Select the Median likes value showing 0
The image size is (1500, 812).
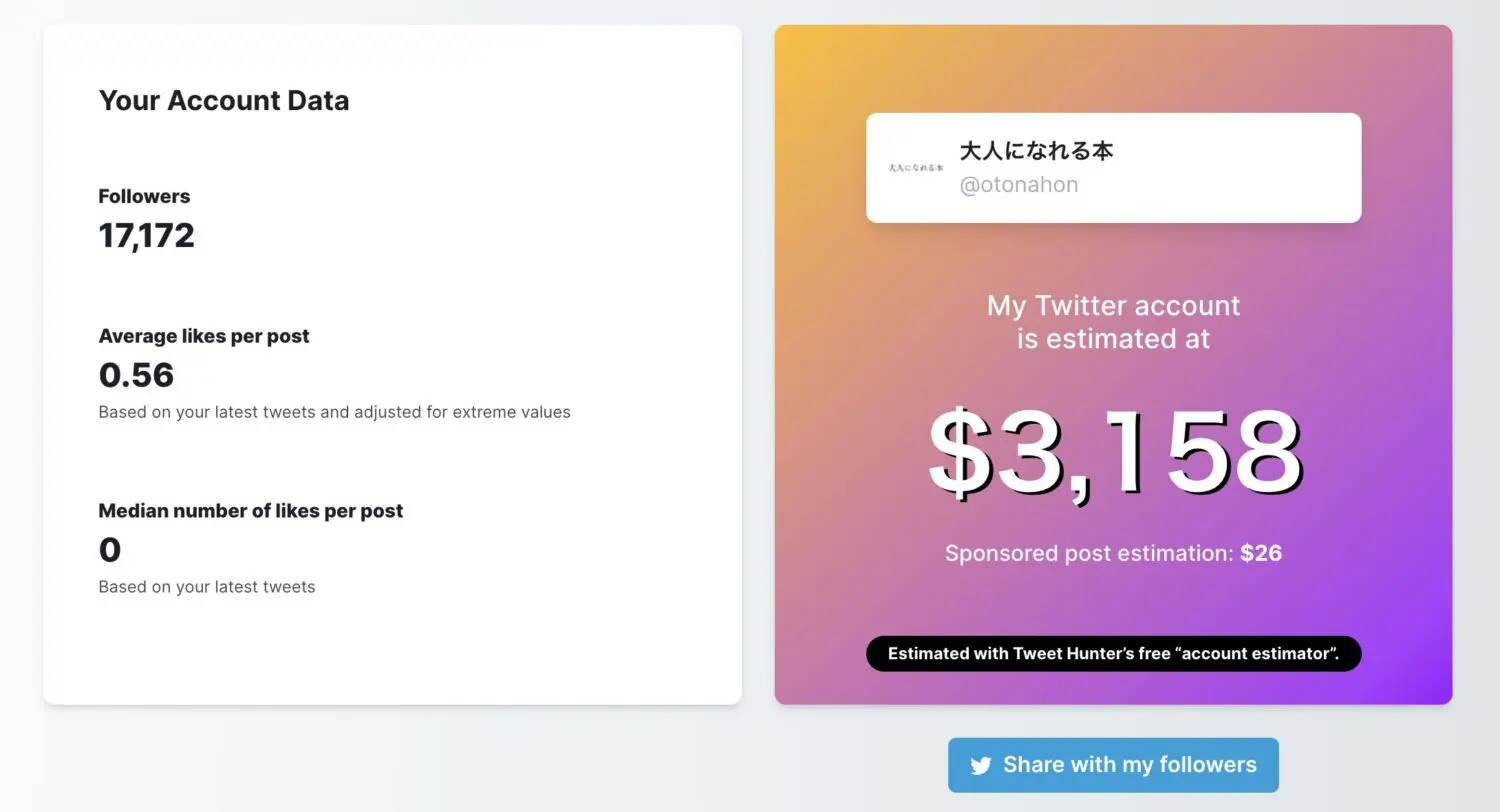[x=109, y=549]
